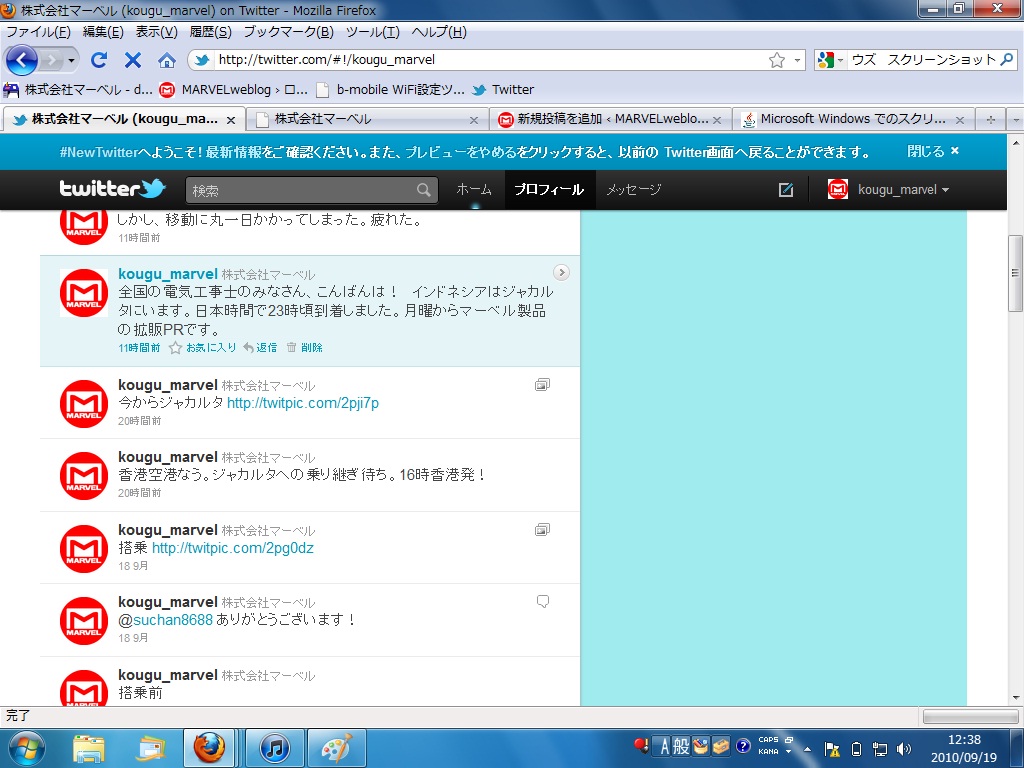Click the IME A般 input mode indicator
1024x768 pixels.
pyautogui.click(x=674, y=746)
